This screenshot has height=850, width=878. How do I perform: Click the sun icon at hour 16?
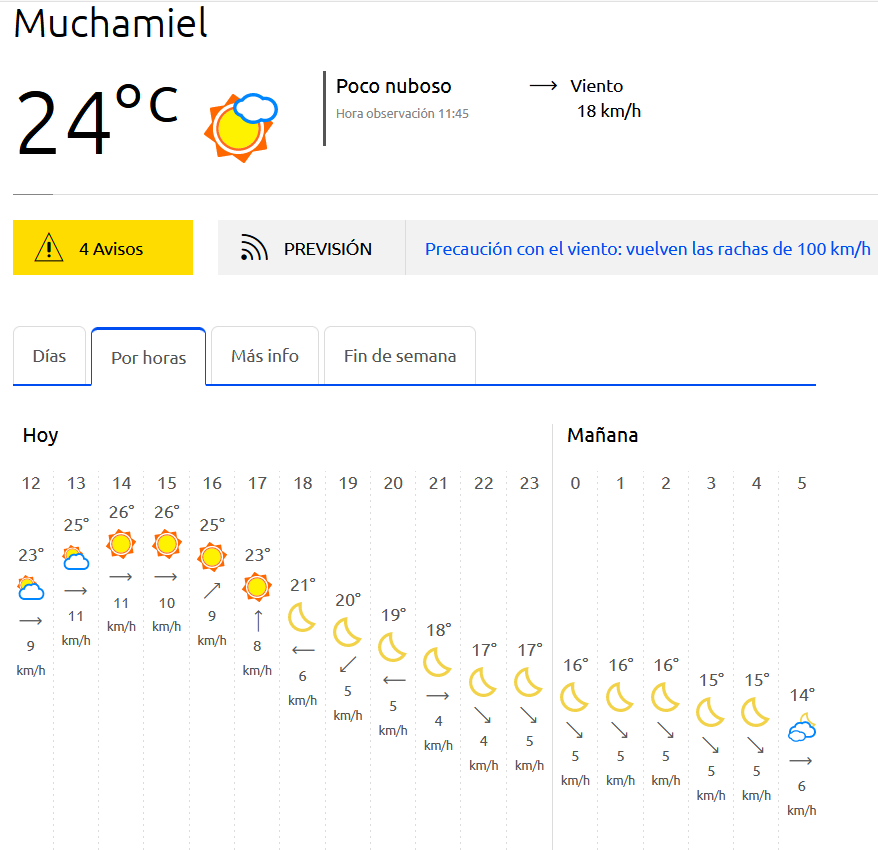point(211,557)
